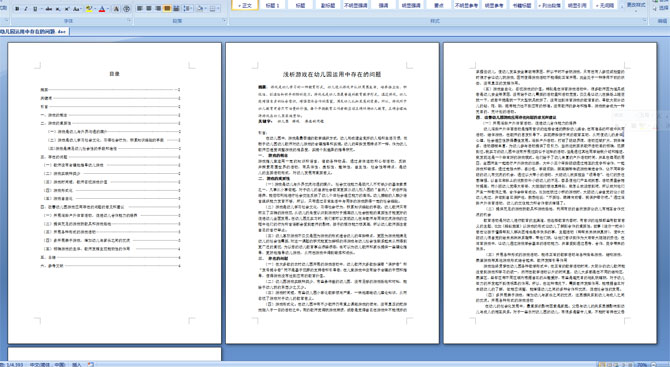670x367 pixels.
Task: Open line spacing dropdown
Action: click(187, 9)
